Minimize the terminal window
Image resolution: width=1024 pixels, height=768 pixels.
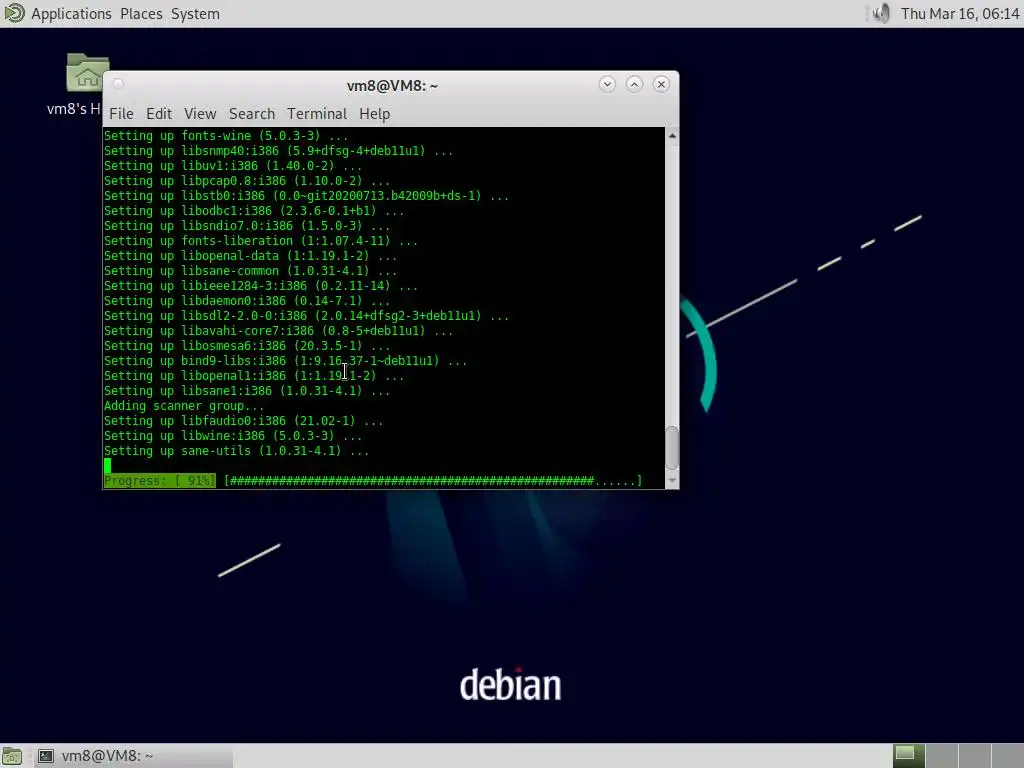click(607, 84)
